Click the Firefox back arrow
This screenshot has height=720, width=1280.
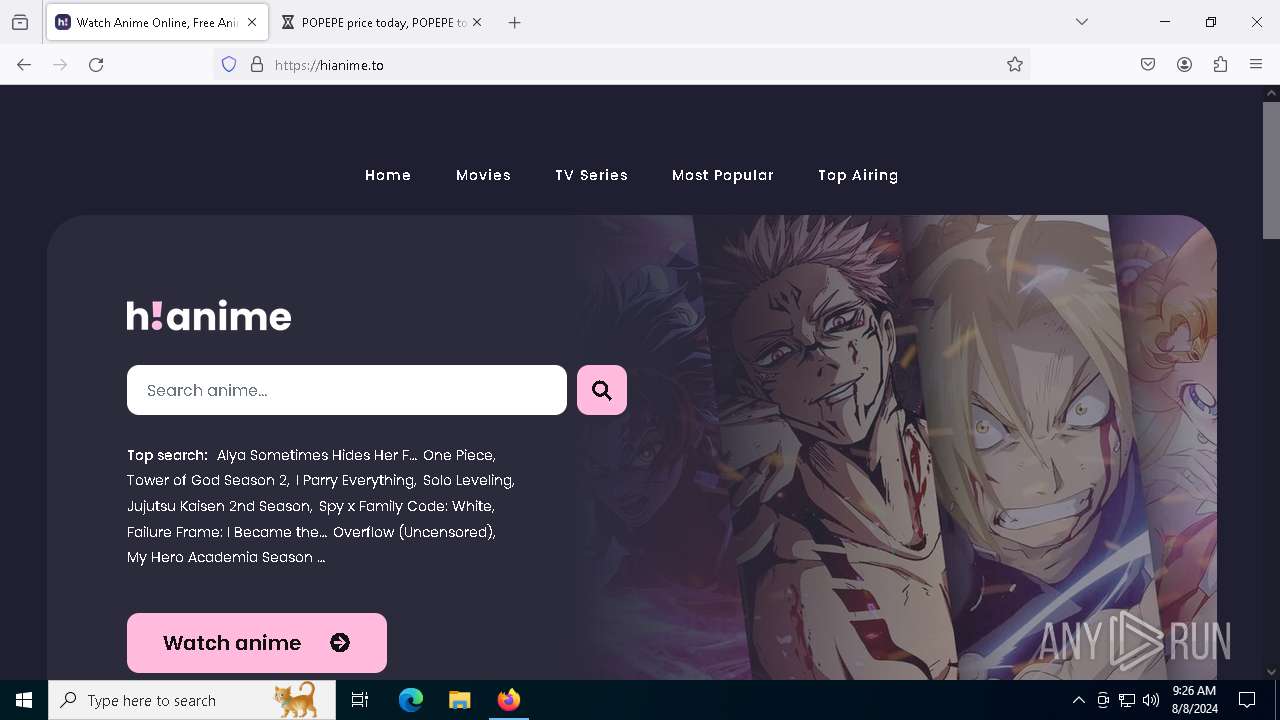point(24,65)
